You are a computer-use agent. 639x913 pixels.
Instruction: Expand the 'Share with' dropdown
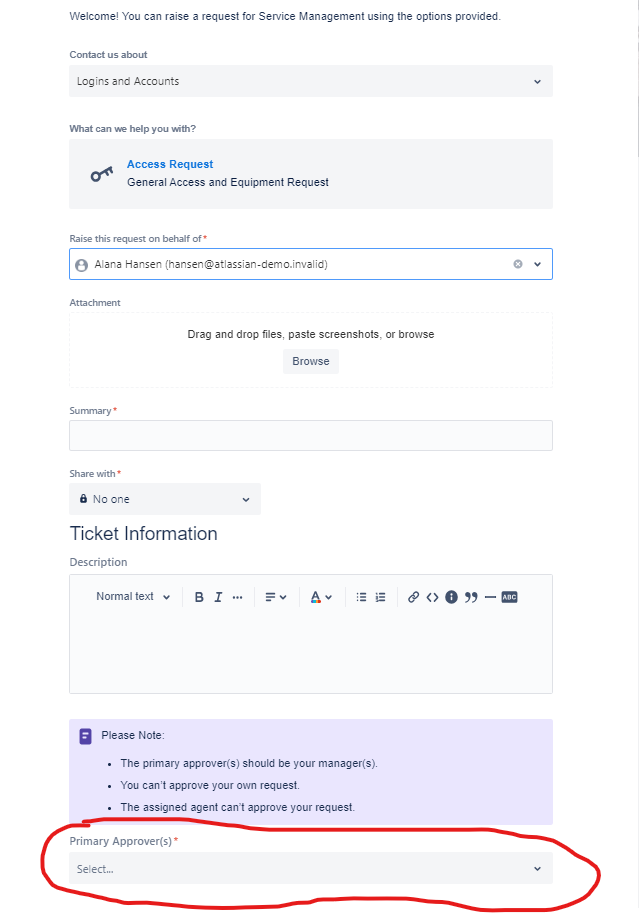(164, 498)
